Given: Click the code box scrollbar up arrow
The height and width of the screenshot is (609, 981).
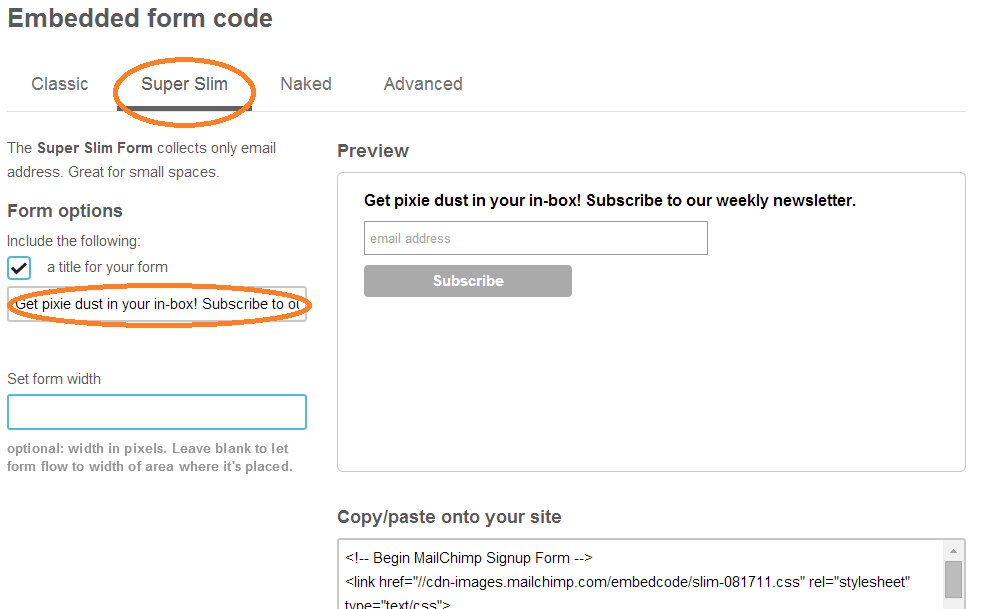Looking at the screenshot, I should tap(953, 551).
